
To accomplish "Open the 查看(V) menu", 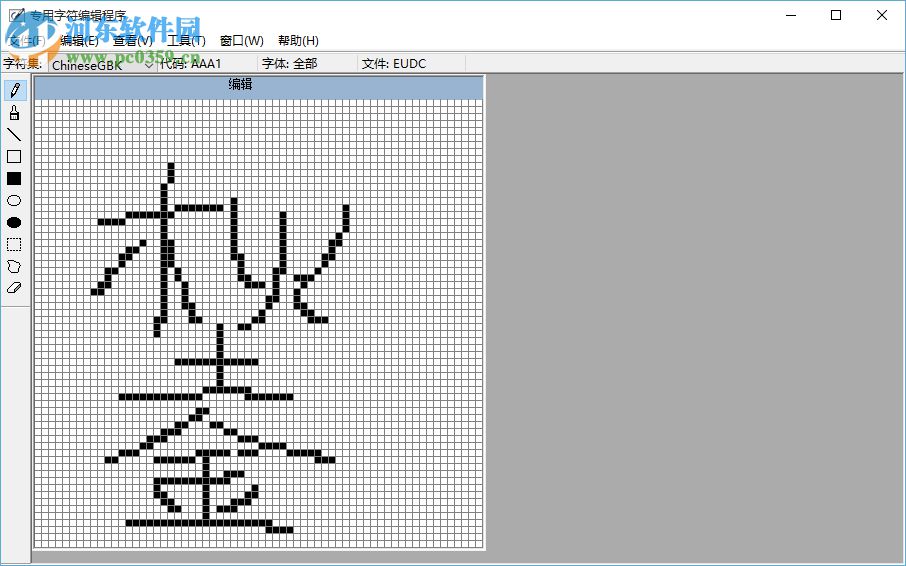I will click(x=132, y=40).
